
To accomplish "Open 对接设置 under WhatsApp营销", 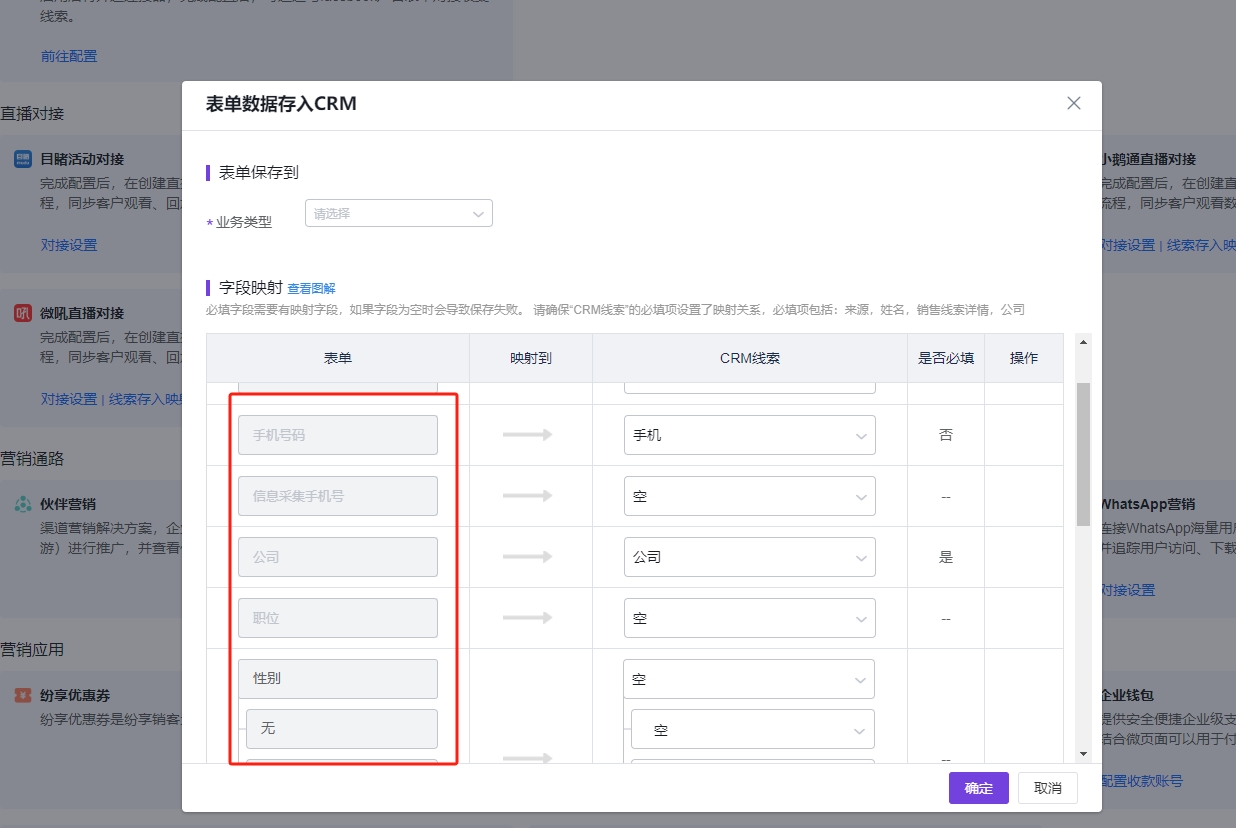I will pos(1128,590).
